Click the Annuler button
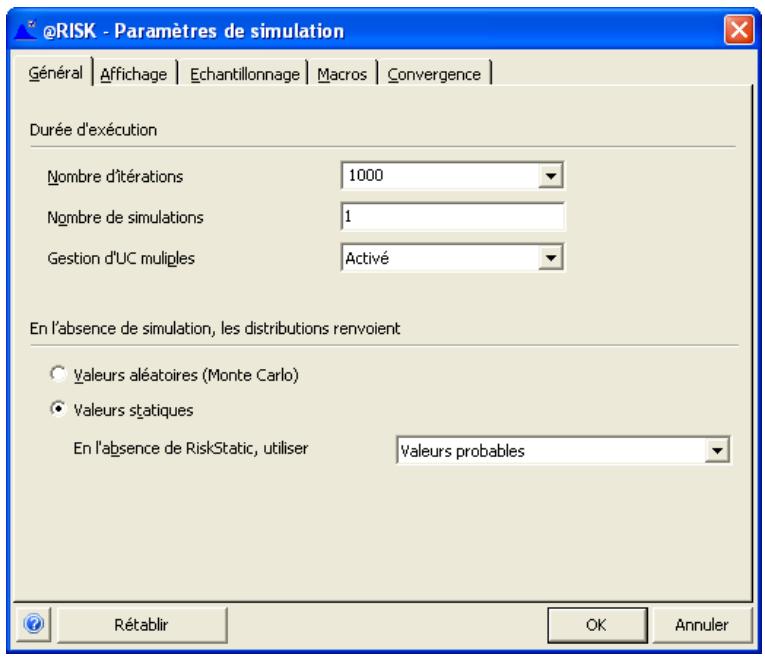Viewport: 765px width, 659px height. pyautogui.click(x=699, y=624)
